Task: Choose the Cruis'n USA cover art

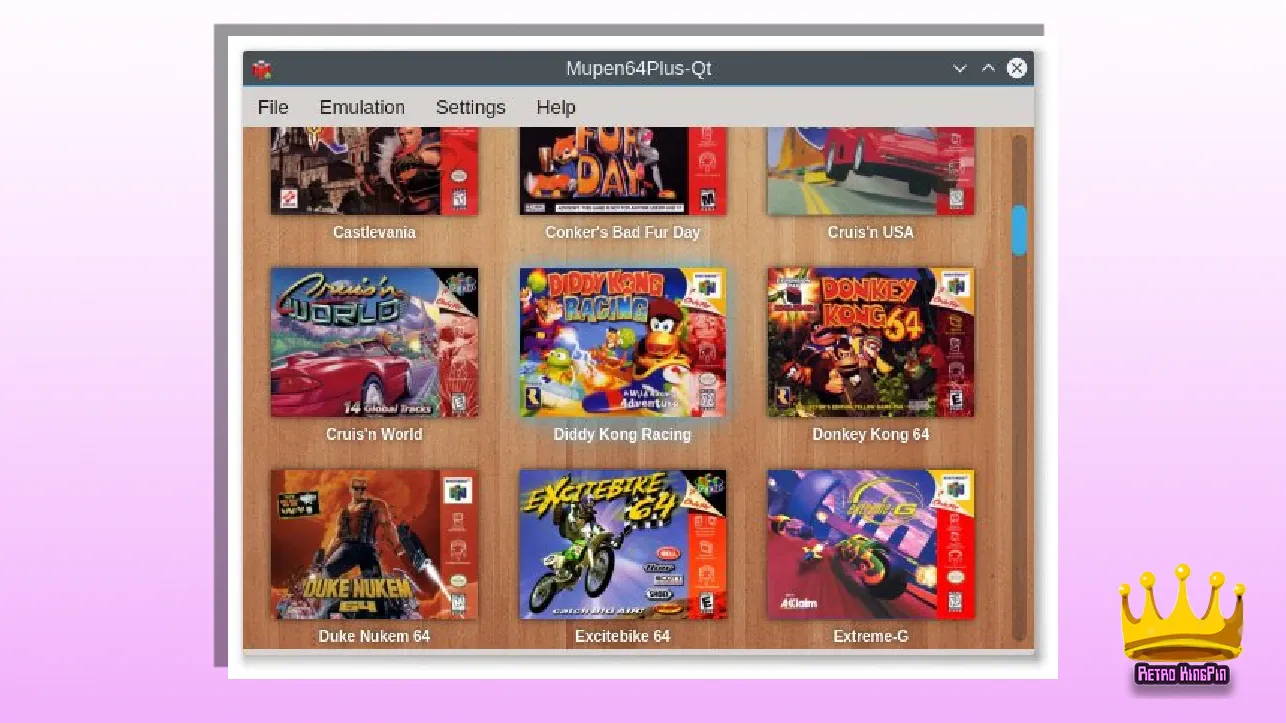Action: tap(870, 171)
